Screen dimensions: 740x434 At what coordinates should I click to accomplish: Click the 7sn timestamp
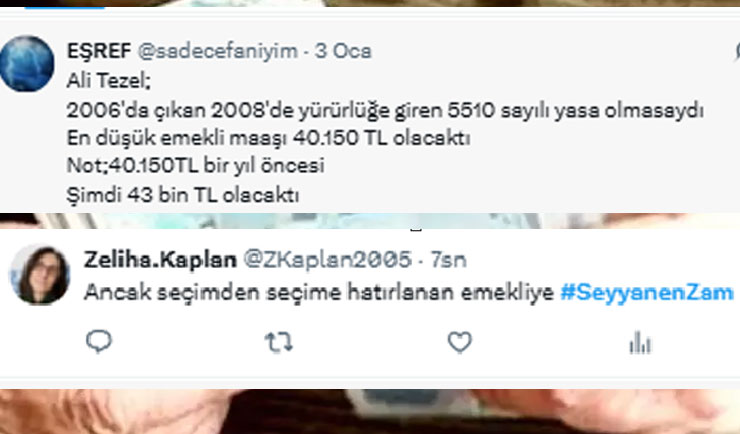click(448, 260)
